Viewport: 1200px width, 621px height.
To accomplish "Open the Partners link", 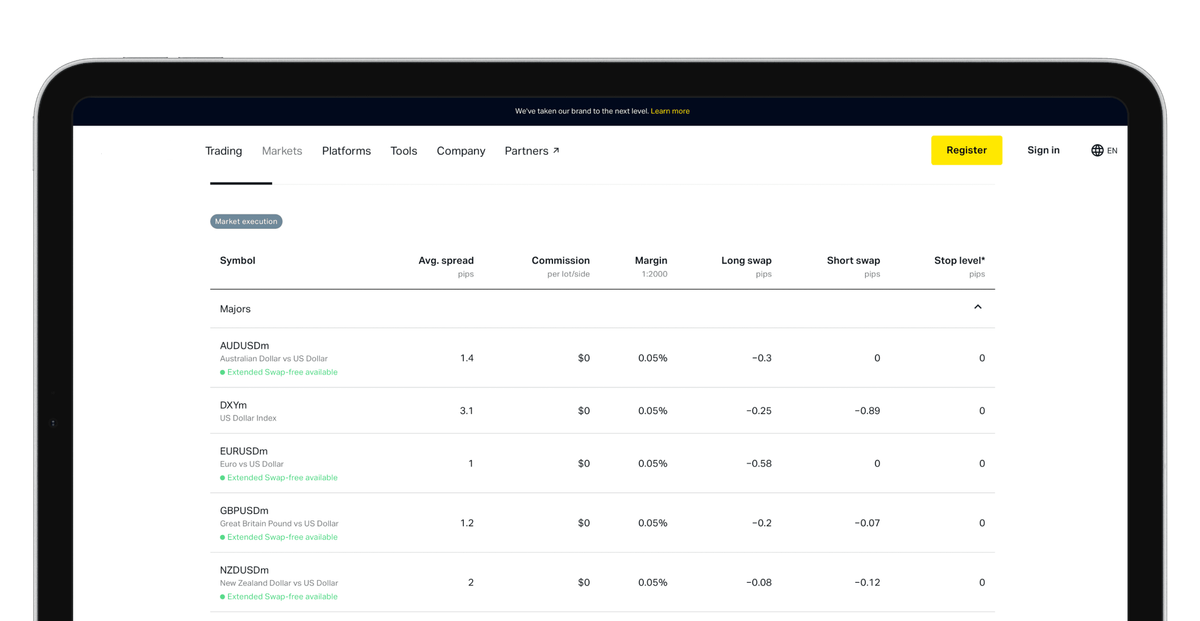I will [532, 151].
